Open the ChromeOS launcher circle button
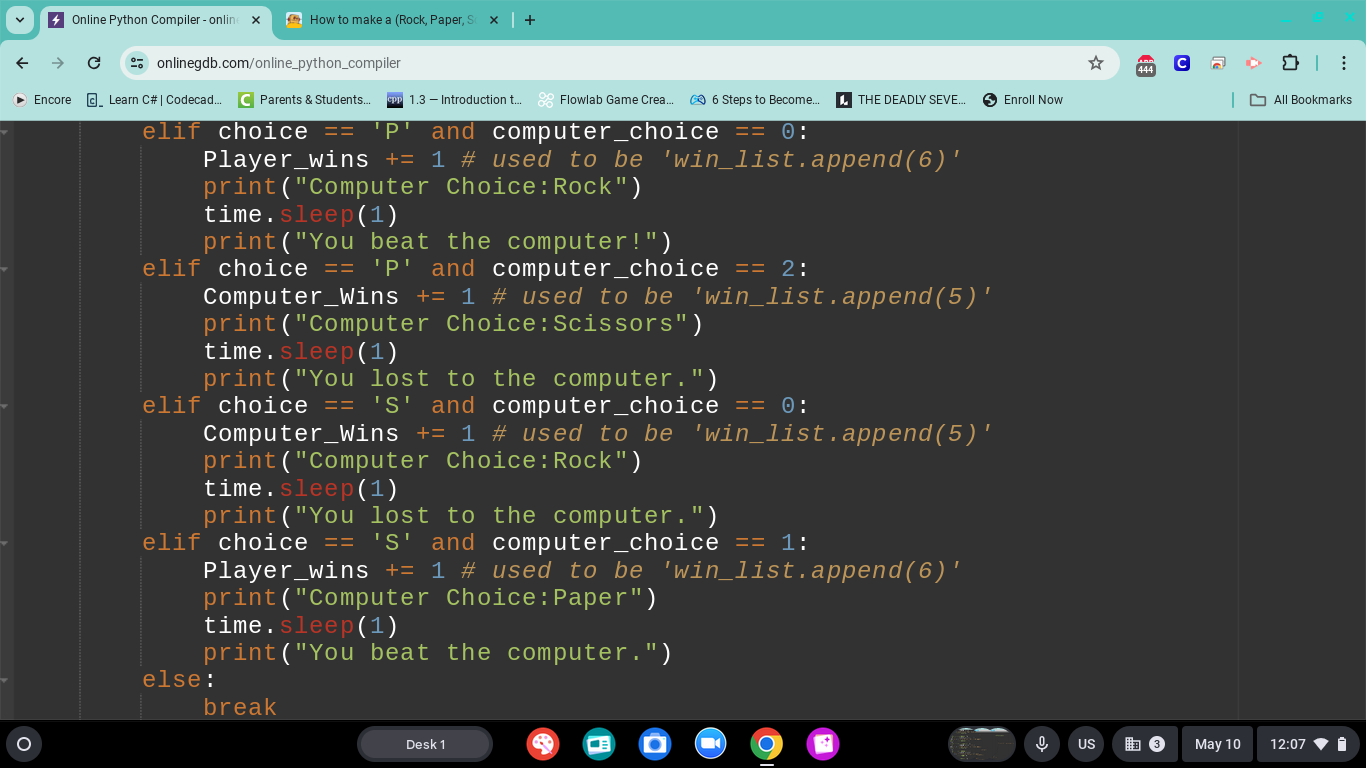1366x768 pixels. pyautogui.click(x=24, y=744)
